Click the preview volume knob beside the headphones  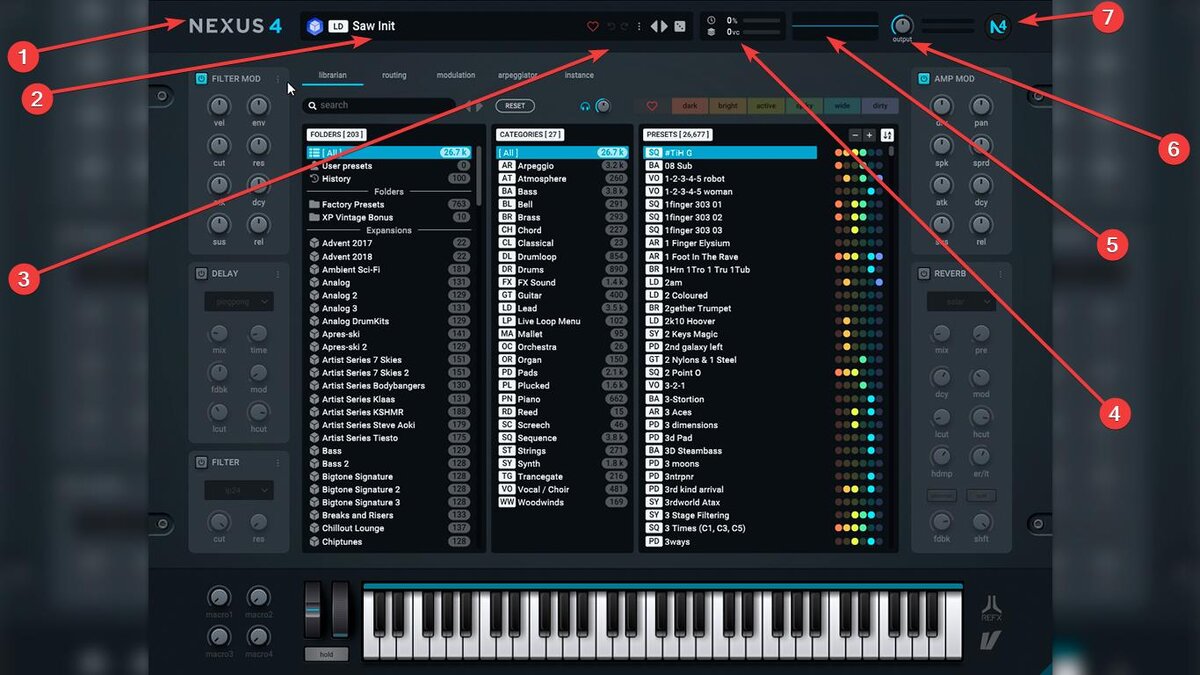[x=603, y=105]
